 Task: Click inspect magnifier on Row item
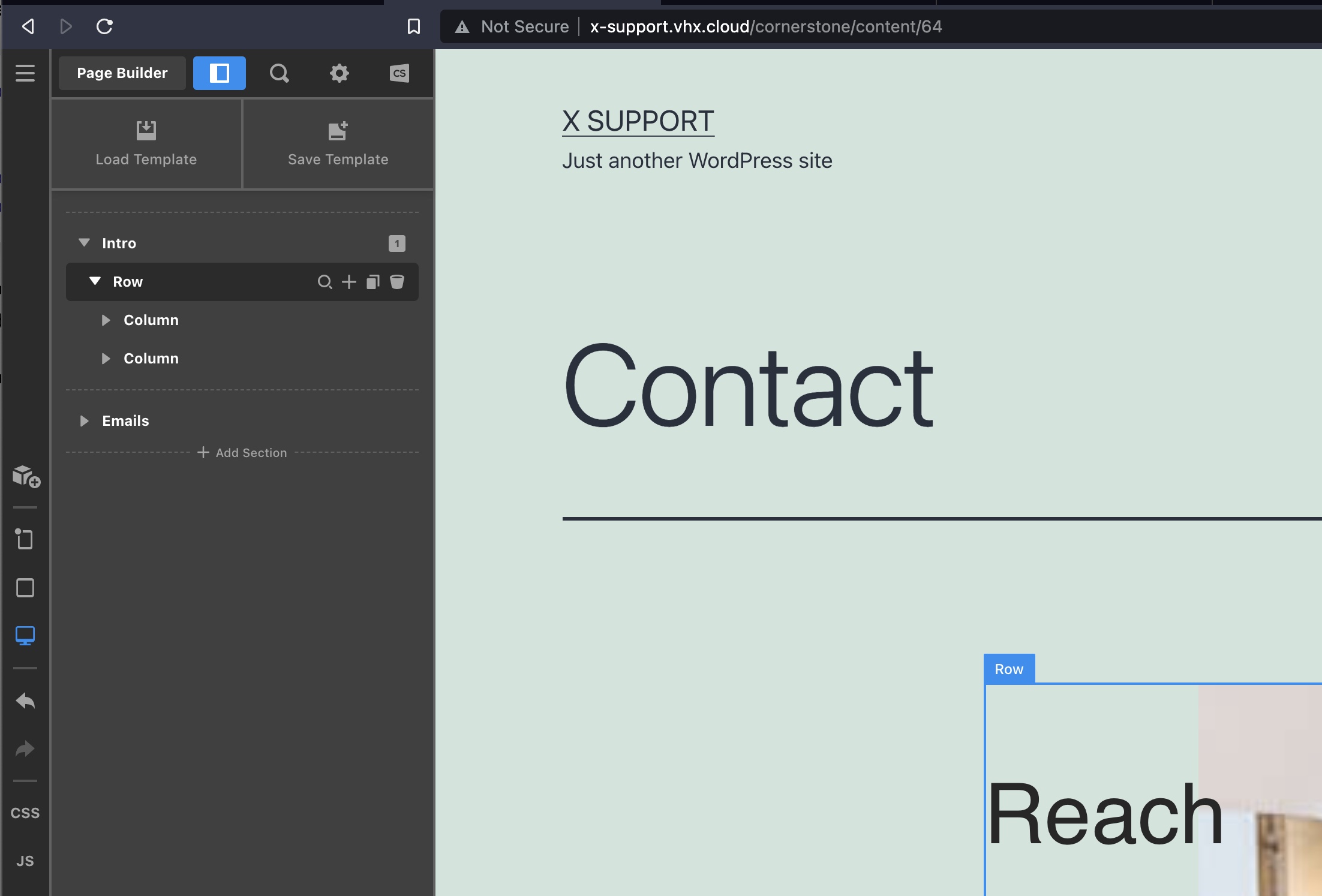[325, 282]
